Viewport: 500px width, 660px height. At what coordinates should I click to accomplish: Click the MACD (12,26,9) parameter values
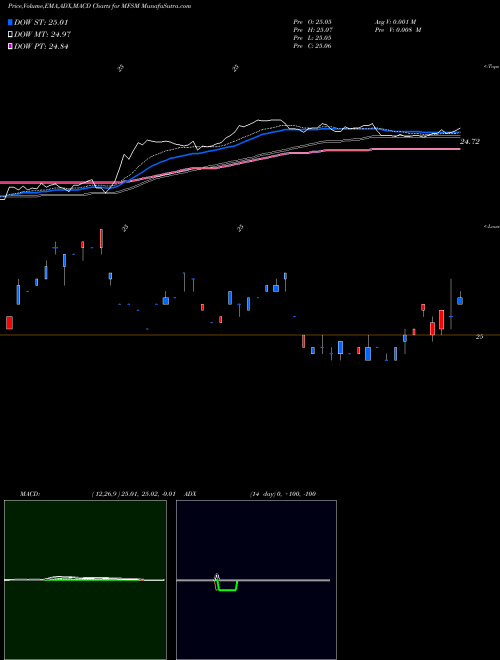133,494
